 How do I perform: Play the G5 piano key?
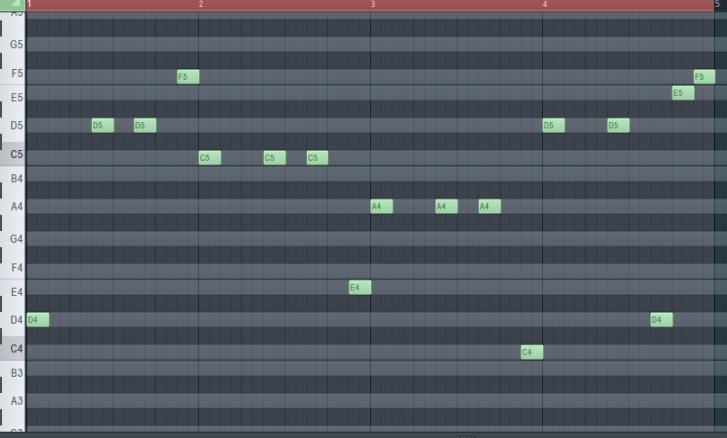(x=13, y=44)
